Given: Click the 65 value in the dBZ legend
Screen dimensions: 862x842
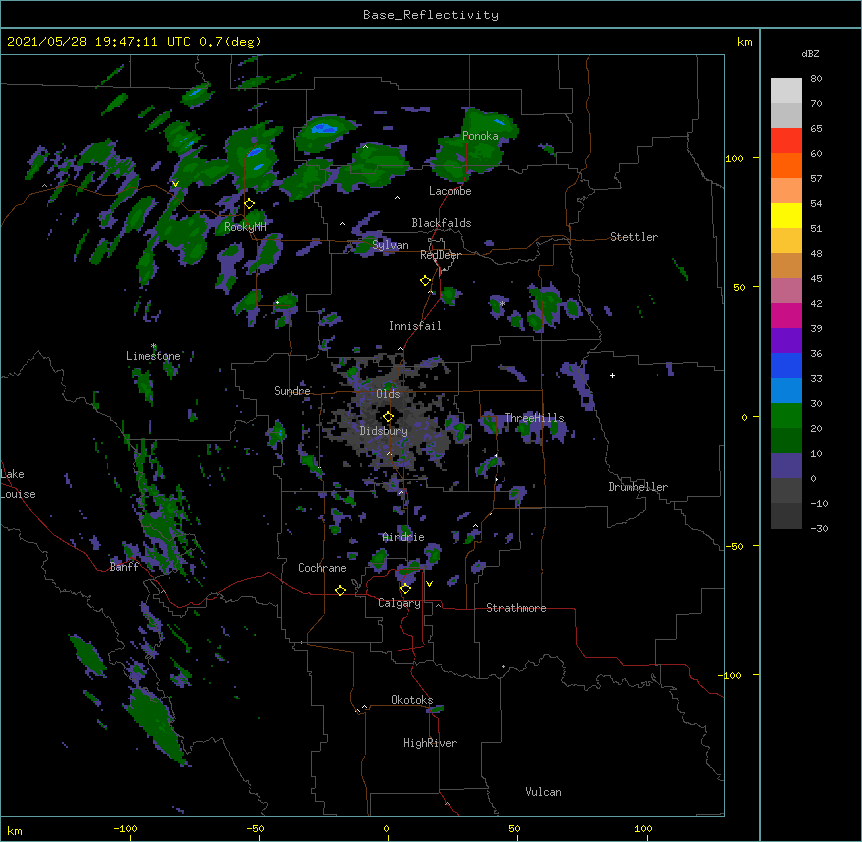Looking at the screenshot, I should click(x=816, y=129).
